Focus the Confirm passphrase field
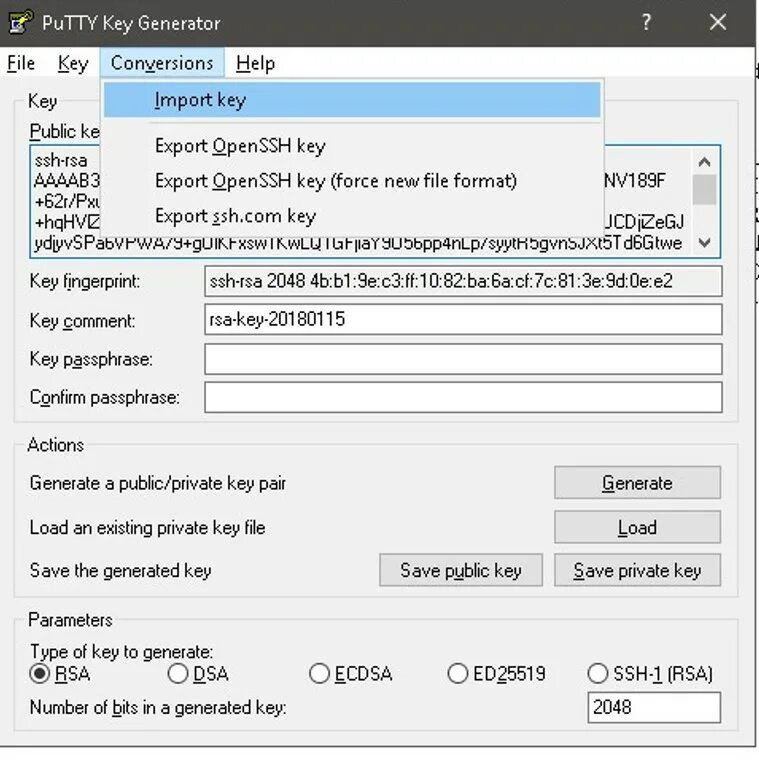 (x=463, y=397)
